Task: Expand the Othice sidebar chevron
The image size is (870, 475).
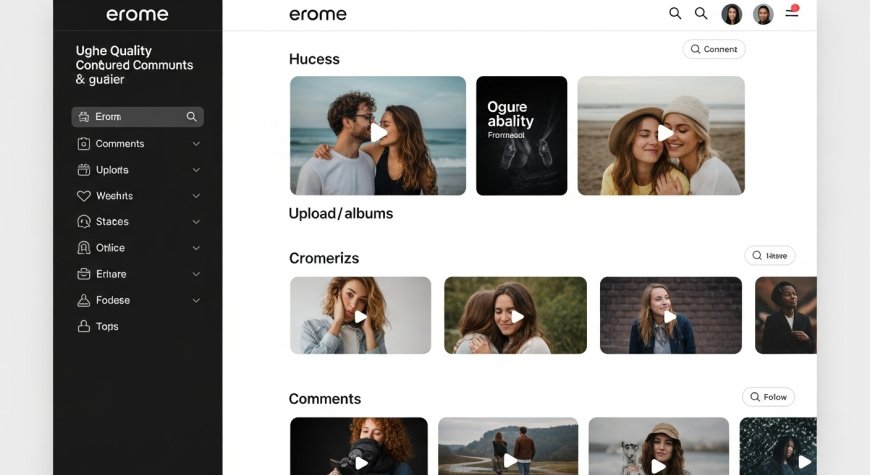Action: click(x=196, y=247)
